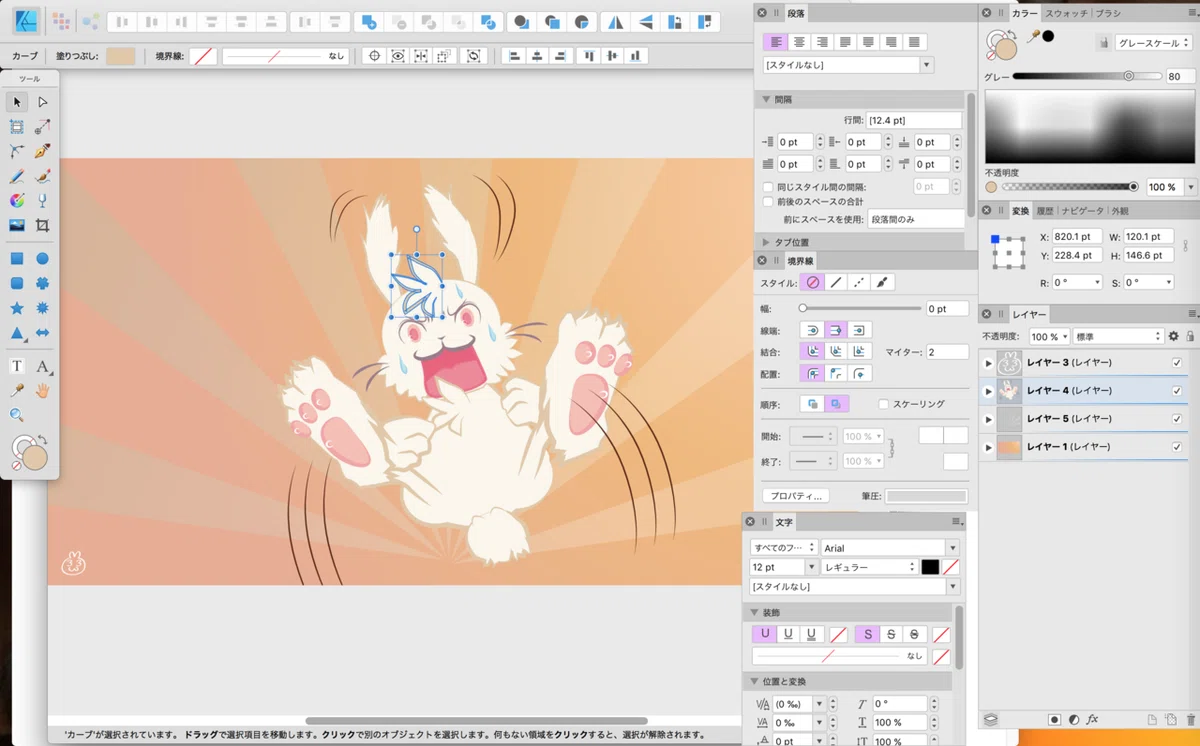Viewport: 1200px width, 746px height.
Task: Select the 変換 tab
Action: coord(1020,211)
